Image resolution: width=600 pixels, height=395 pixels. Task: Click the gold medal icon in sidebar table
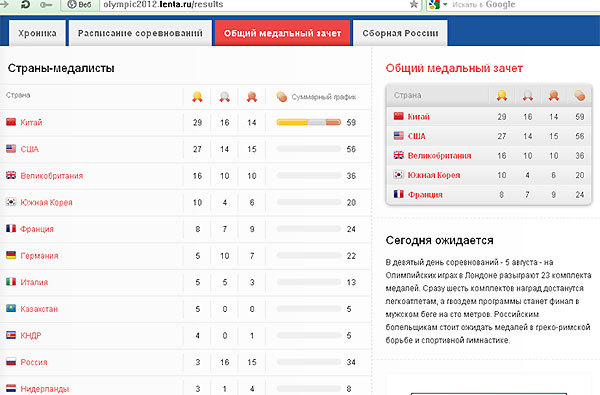(x=502, y=95)
